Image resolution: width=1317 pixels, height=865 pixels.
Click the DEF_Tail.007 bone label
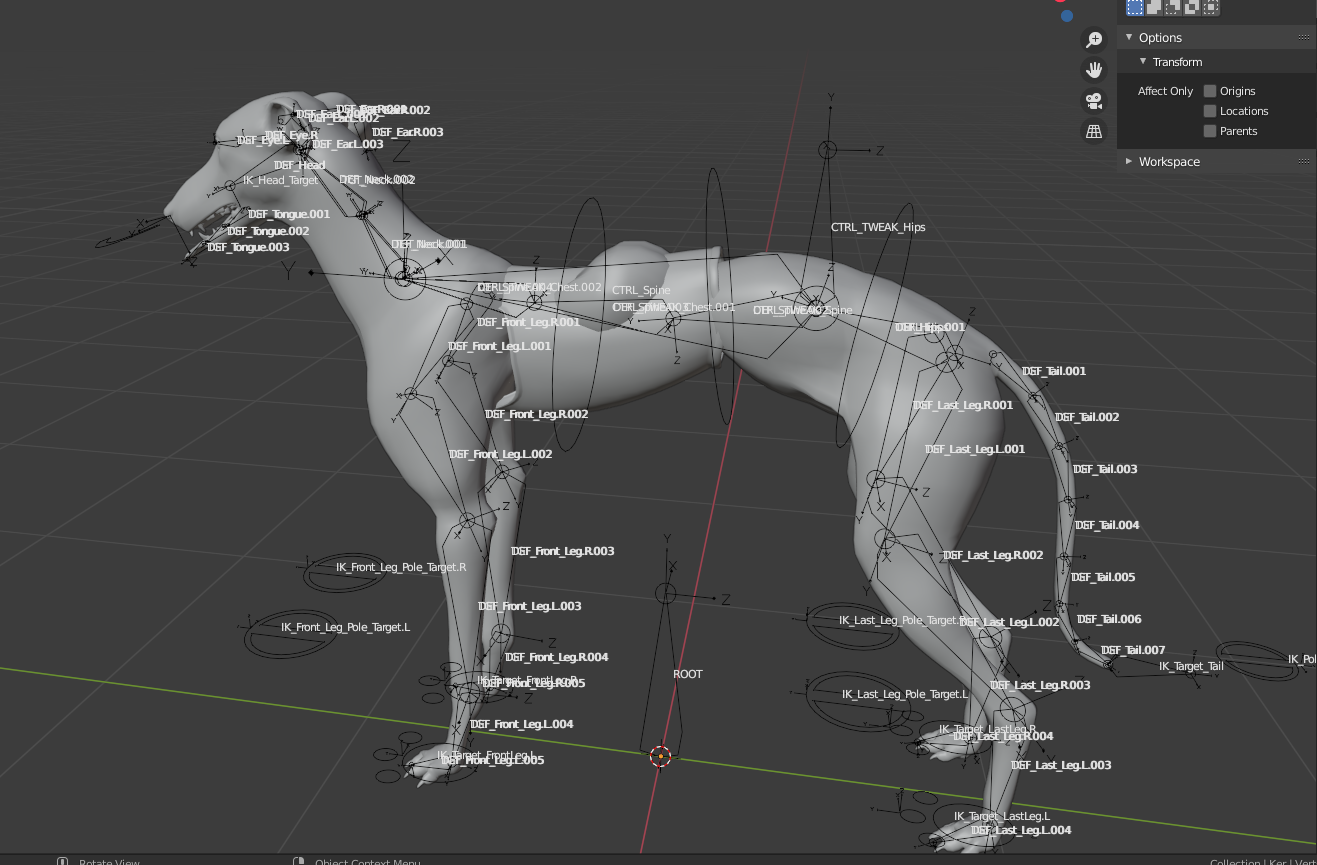(1133, 650)
